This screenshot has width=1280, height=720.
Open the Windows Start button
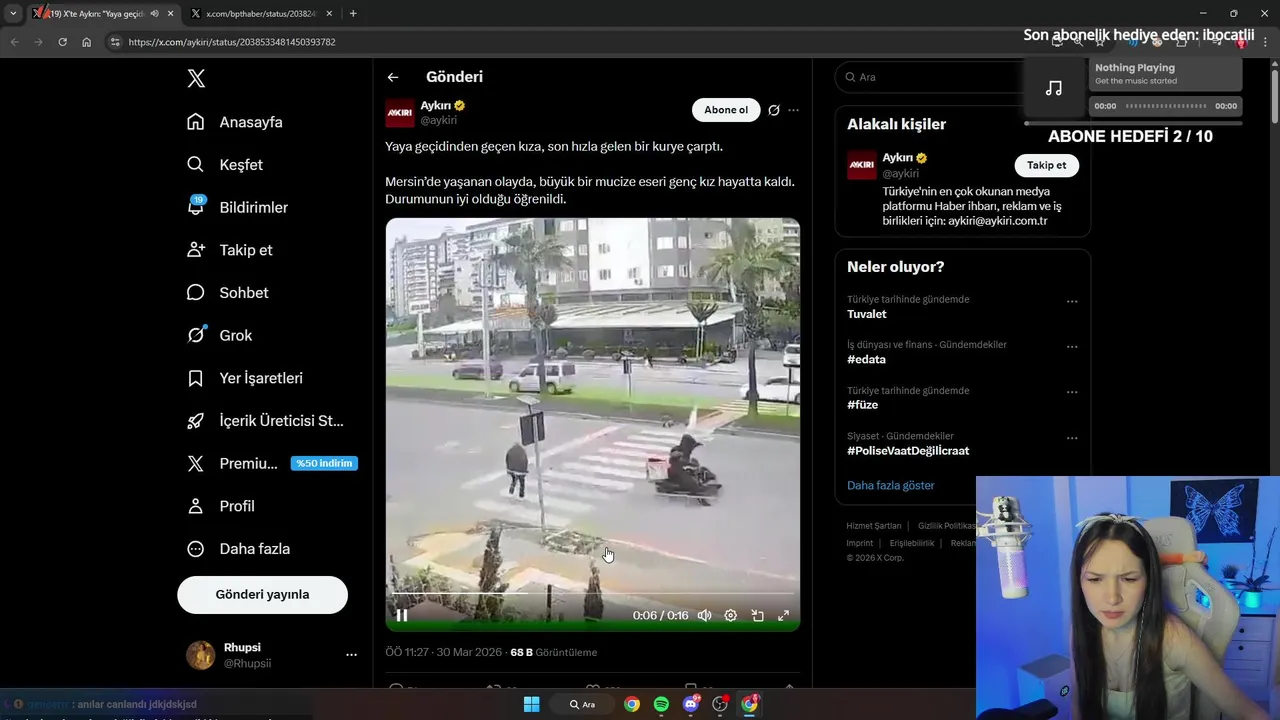pyautogui.click(x=531, y=704)
